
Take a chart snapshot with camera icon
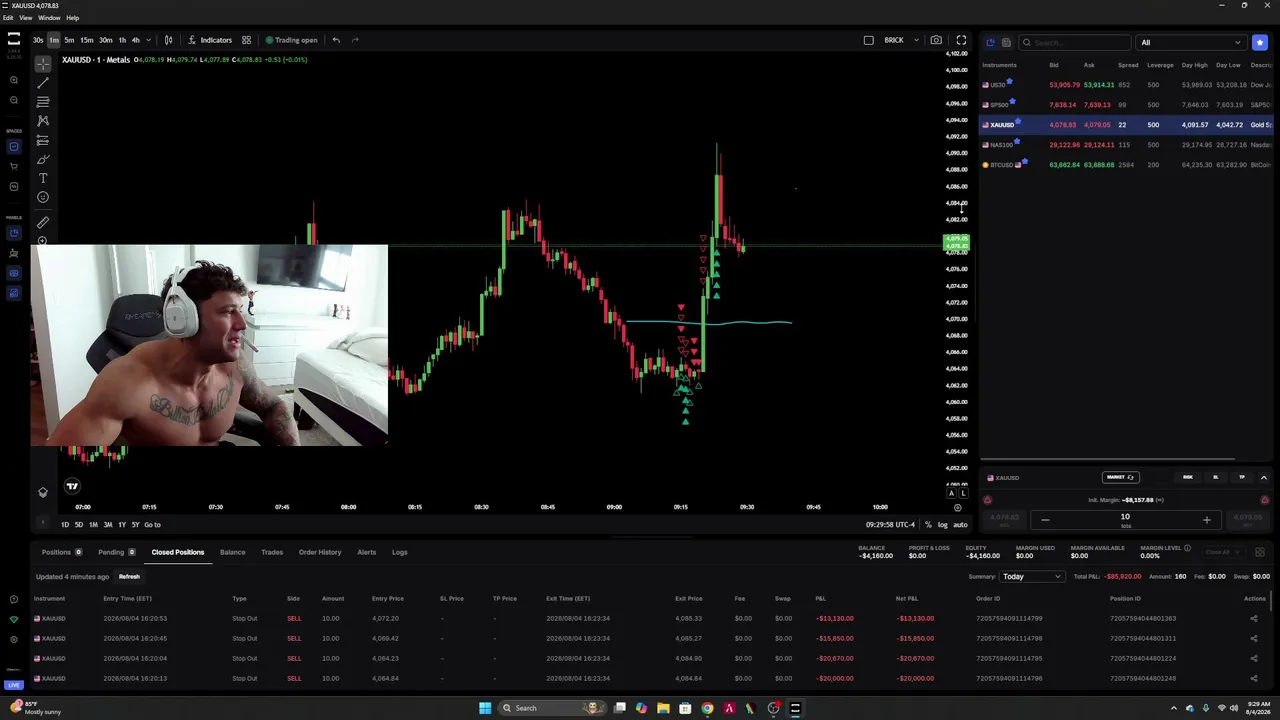936,40
